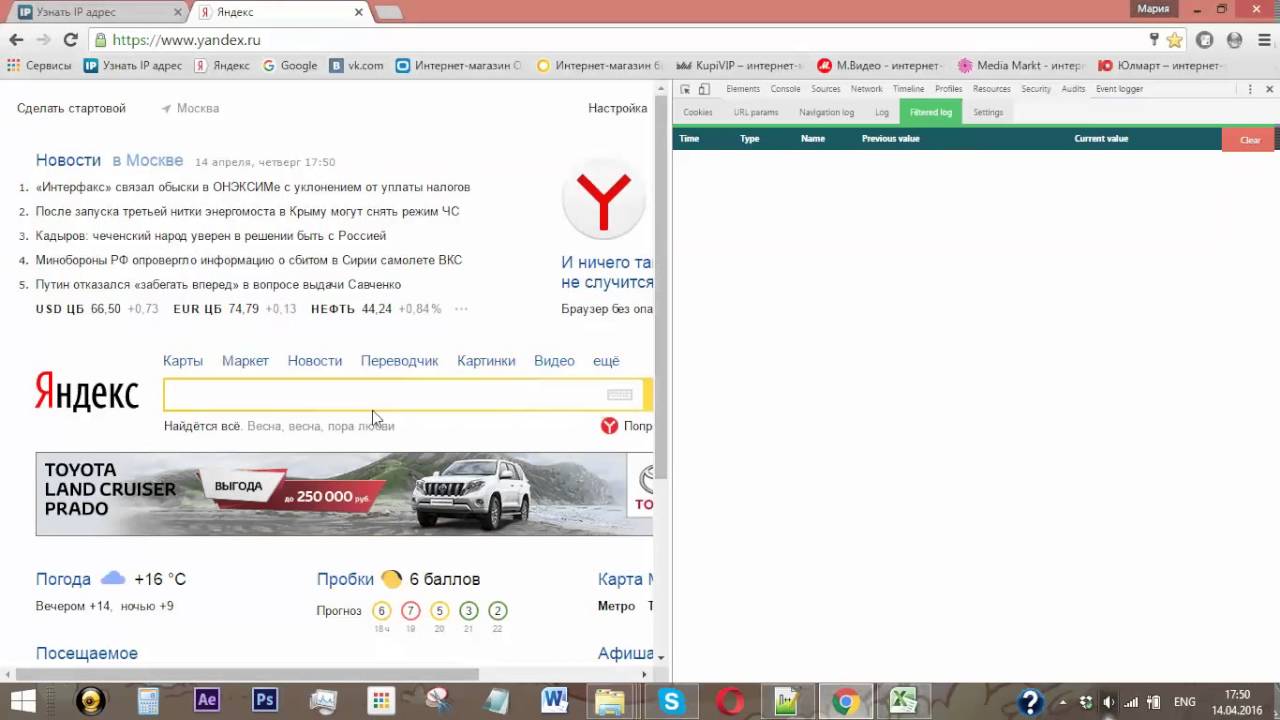Switch to the Network panel
The image size is (1280, 720).
click(x=866, y=89)
